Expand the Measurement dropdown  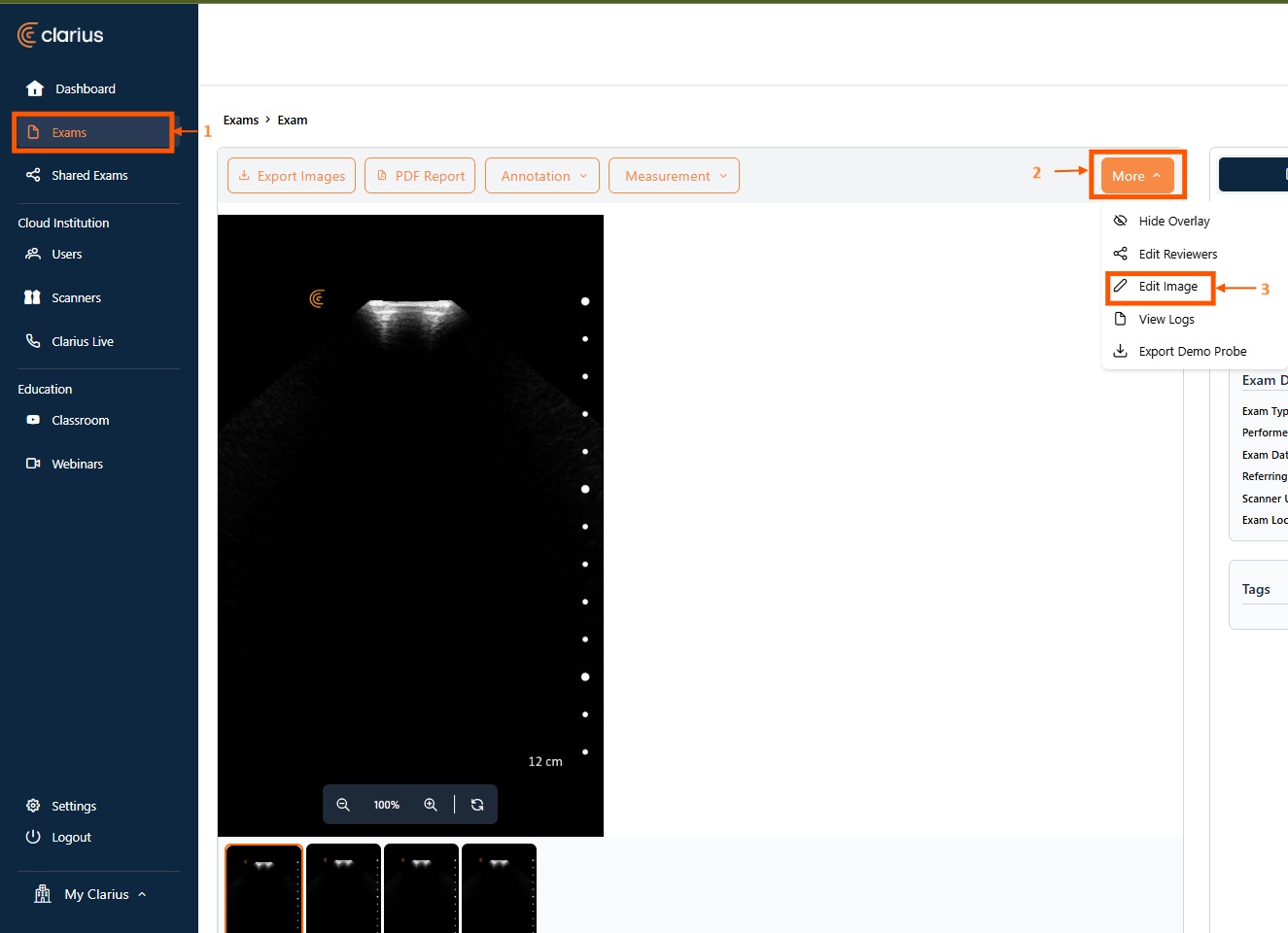(674, 176)
